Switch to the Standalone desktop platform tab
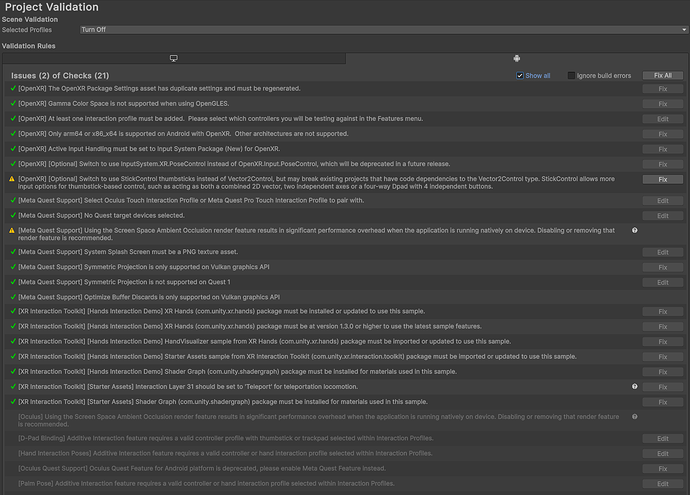Viewport: 690px width, 495px height. [173, 59]
